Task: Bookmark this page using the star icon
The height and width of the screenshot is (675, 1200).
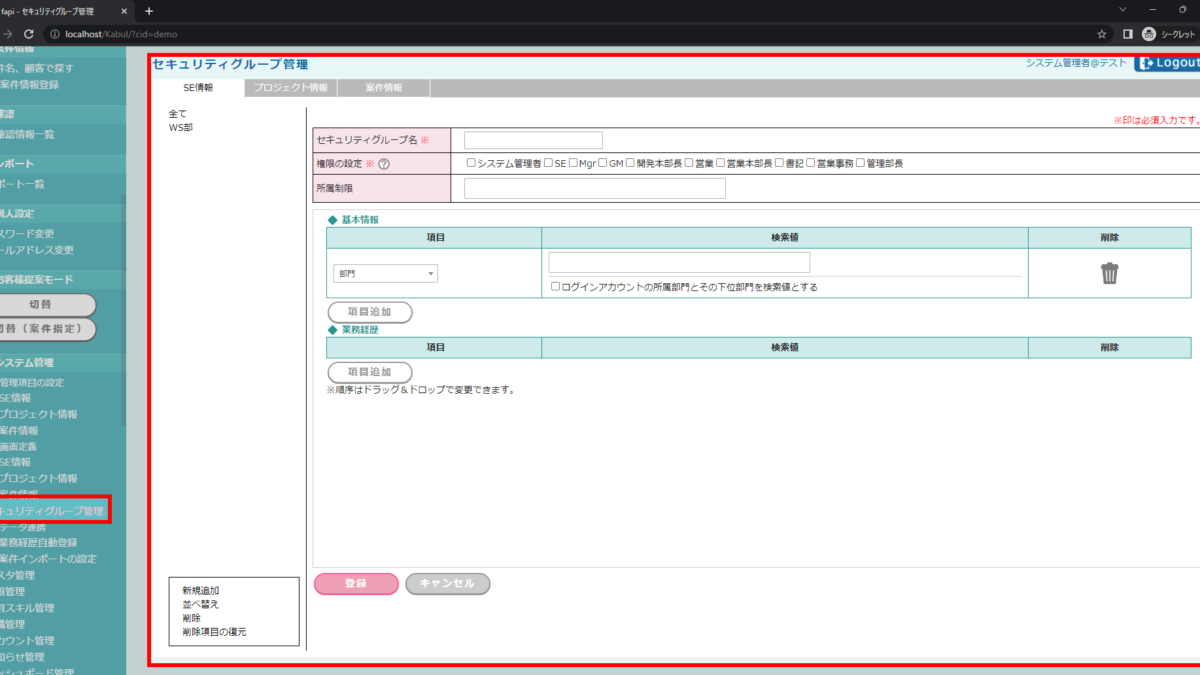Action: pyautogui.click(x=1101, y=34)
